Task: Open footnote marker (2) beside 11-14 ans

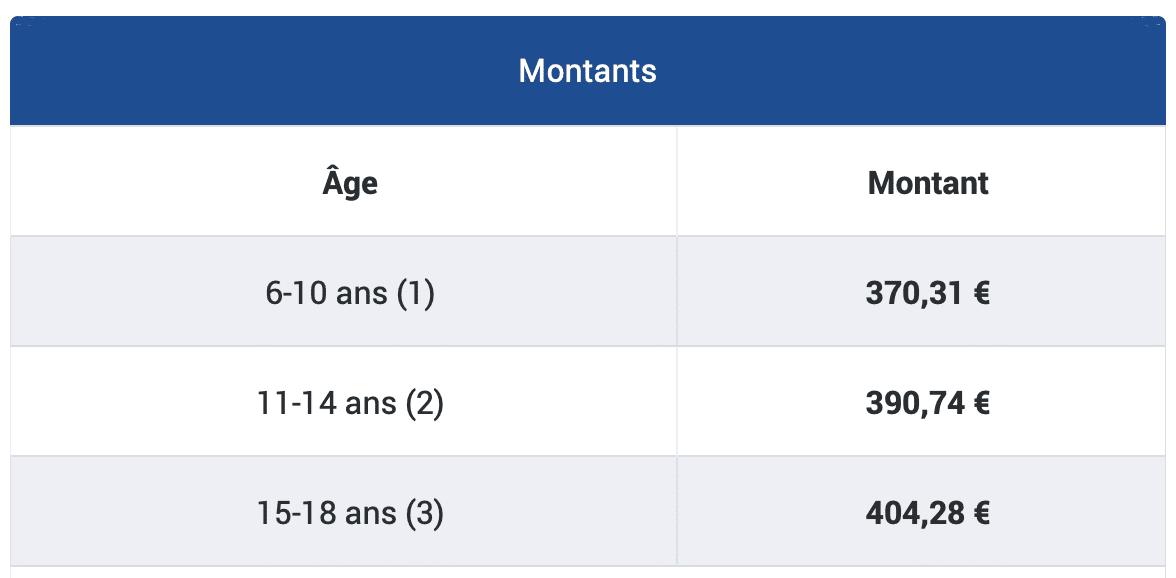Action: [424, 403]
